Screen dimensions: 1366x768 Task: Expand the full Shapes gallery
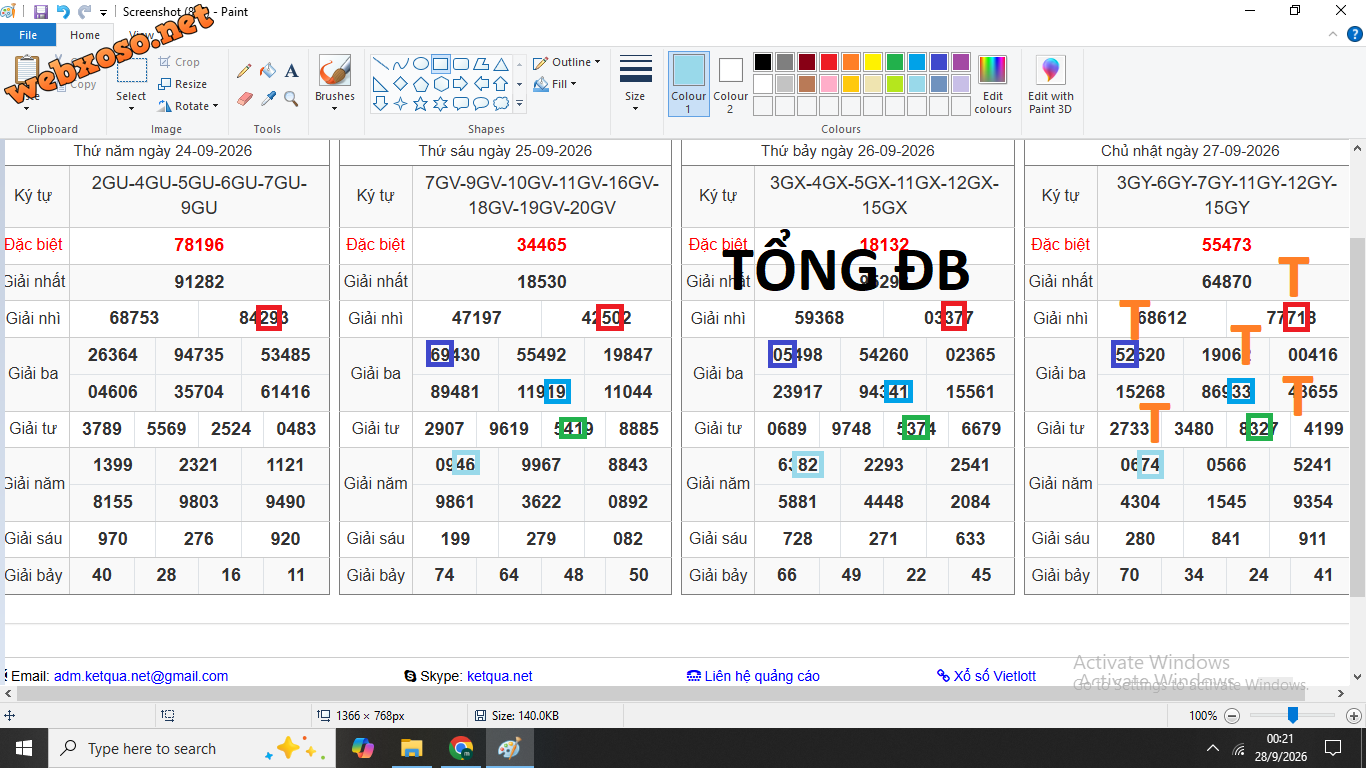(520, 103)
